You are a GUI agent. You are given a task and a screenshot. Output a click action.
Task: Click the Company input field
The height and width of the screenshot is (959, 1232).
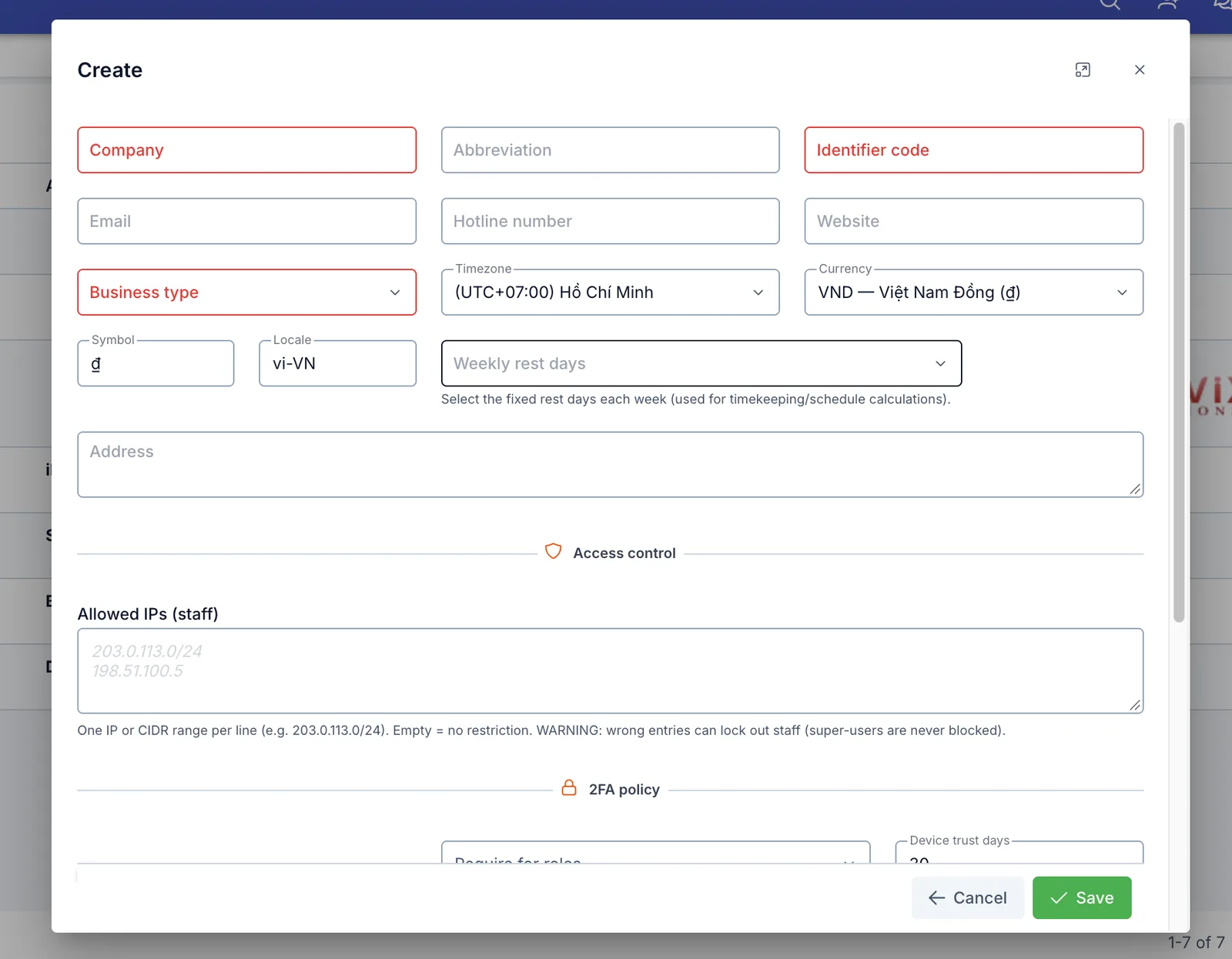pyautogui.click(x=246, y=150)
